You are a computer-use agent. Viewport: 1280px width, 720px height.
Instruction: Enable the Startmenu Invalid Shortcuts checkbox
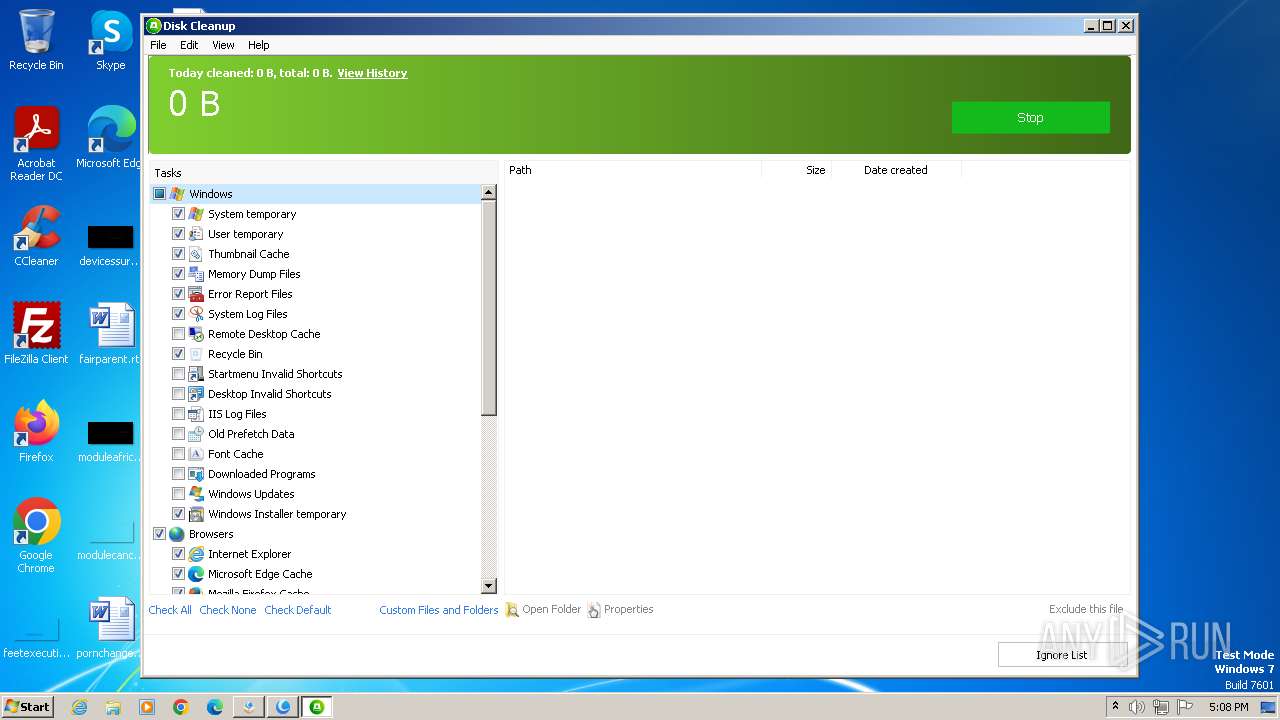click(178, 374)
